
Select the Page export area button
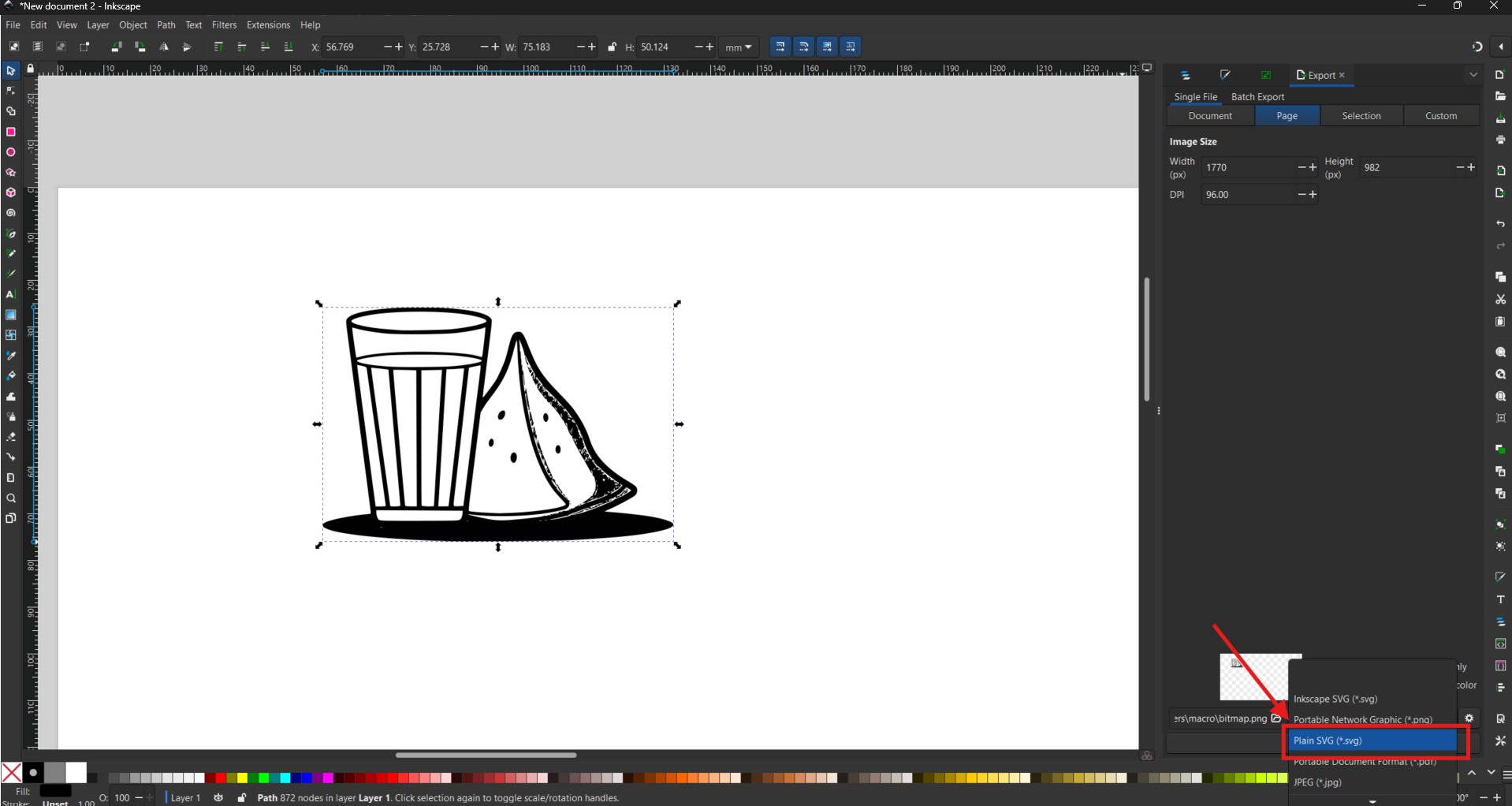[1287, 116]
